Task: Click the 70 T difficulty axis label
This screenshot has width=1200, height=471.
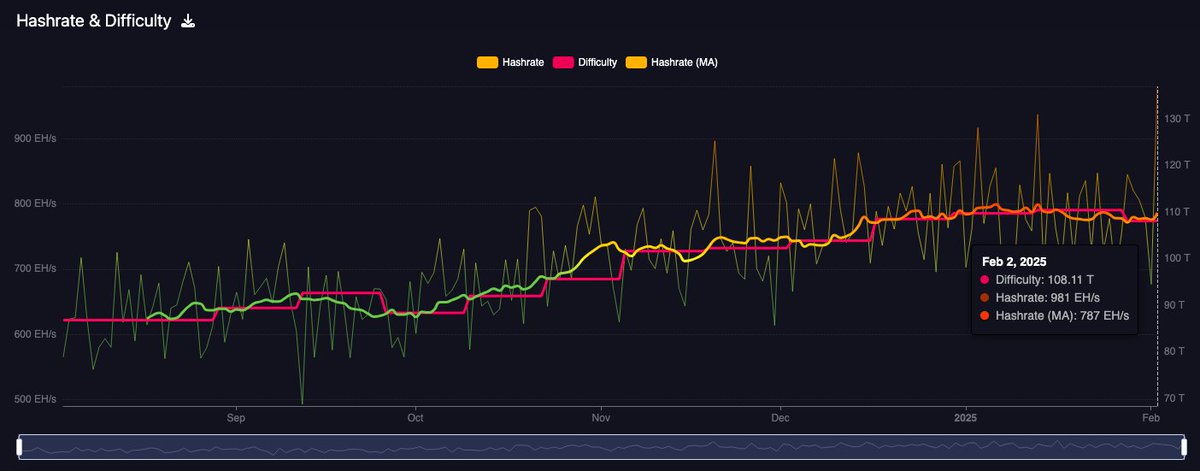Action: click(x=1176, y=399)
